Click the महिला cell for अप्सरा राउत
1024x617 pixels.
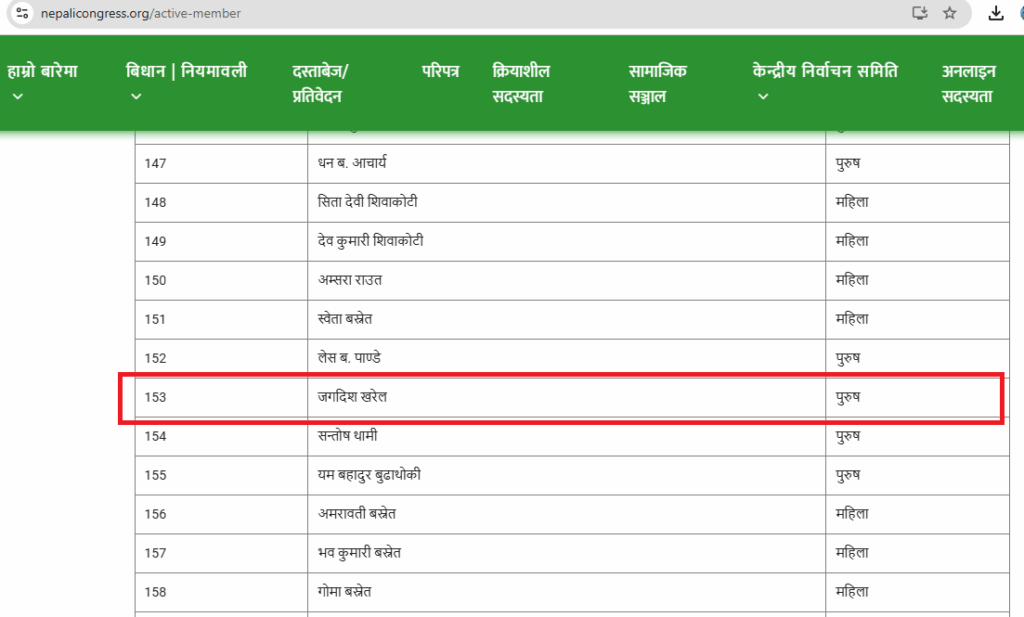(x=852, y=280)
